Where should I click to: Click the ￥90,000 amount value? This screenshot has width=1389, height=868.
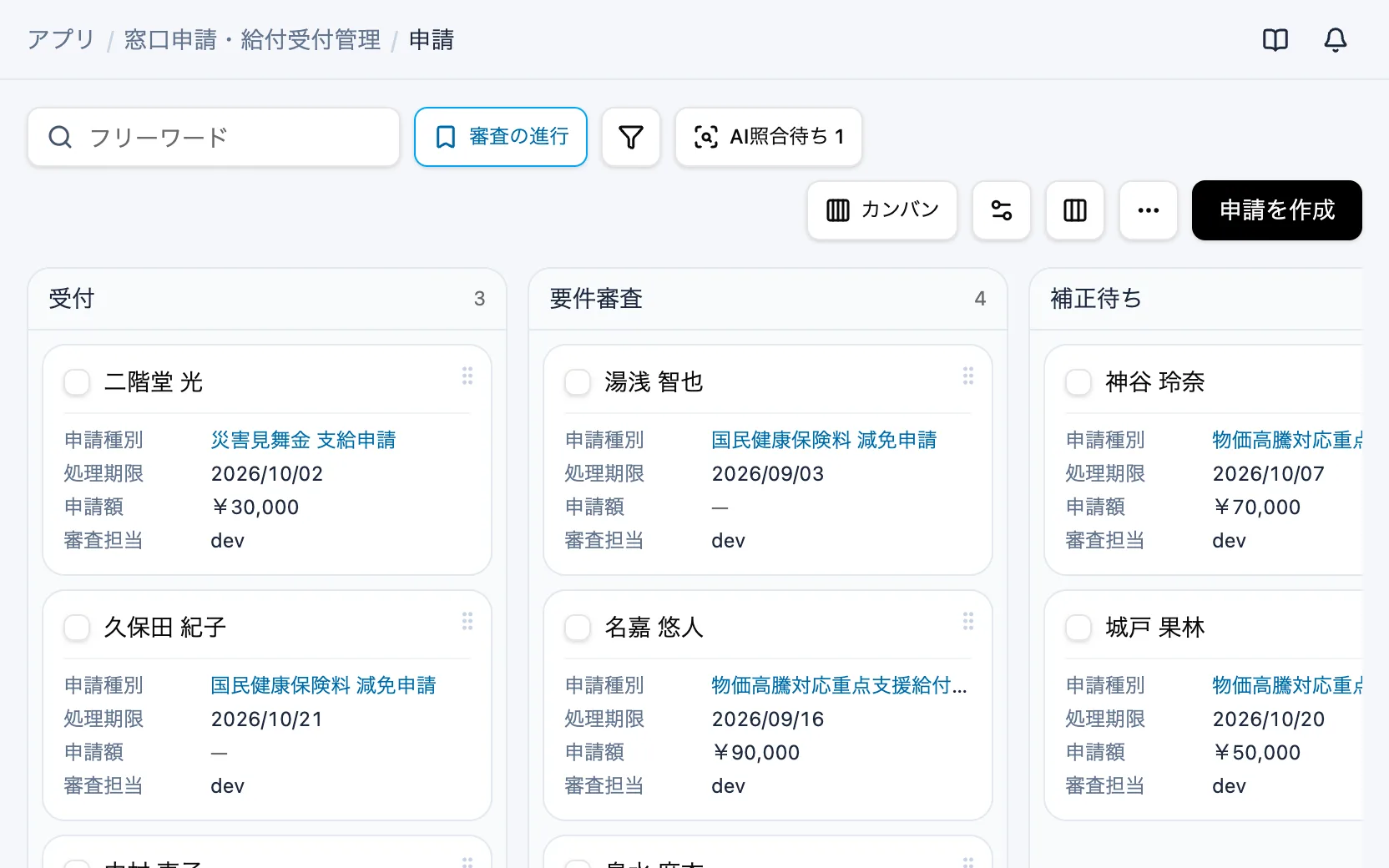coord(755,752)
